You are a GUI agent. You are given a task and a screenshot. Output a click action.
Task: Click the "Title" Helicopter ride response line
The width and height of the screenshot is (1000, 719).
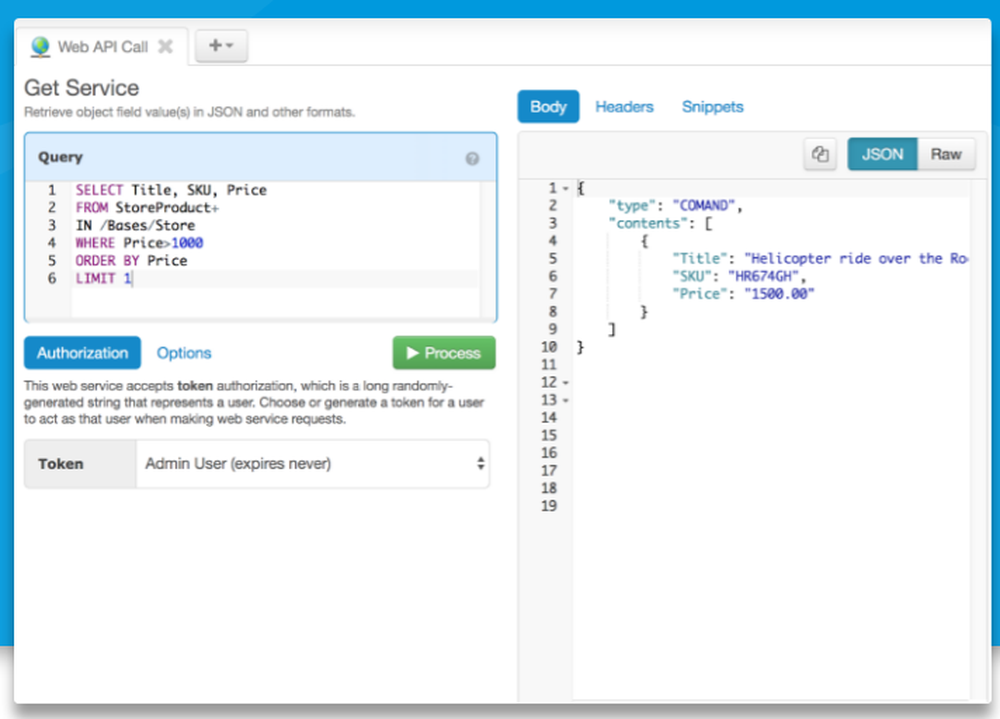coord(820,258)
